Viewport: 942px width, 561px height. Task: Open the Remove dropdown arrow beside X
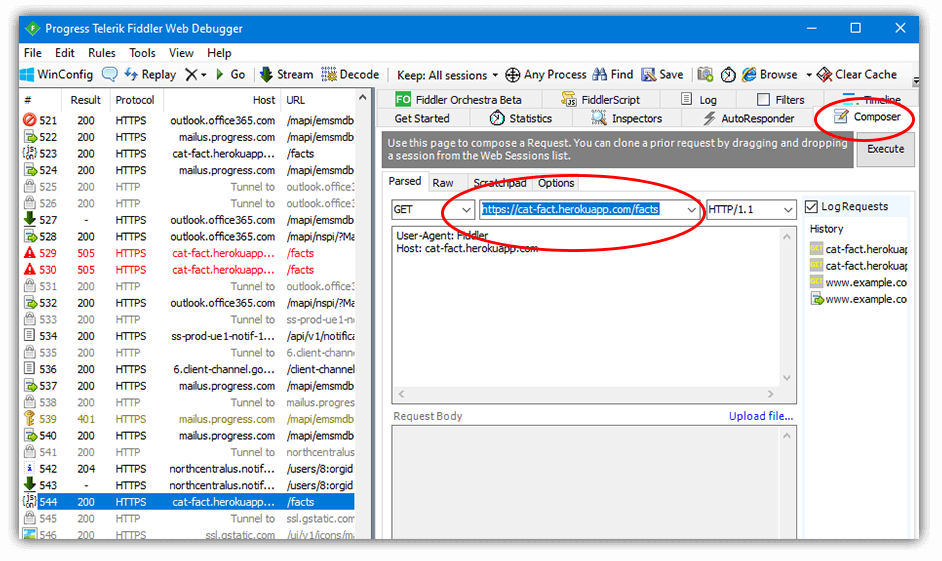[x=204, y=75]
